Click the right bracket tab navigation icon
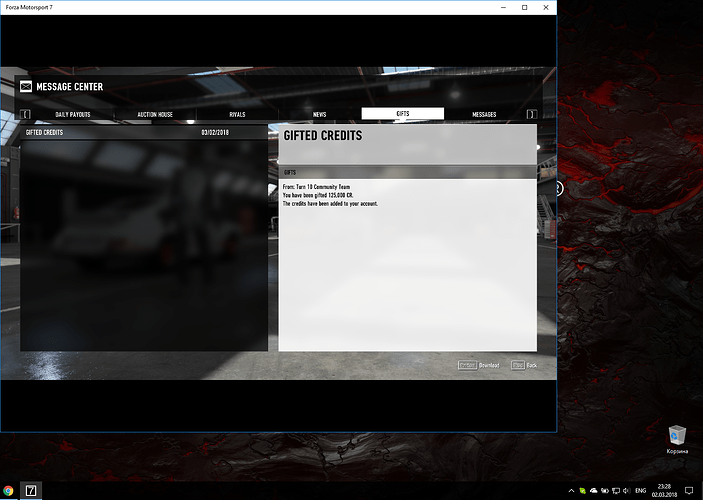This screenshot has height=500, width=703. coord(532,114)
